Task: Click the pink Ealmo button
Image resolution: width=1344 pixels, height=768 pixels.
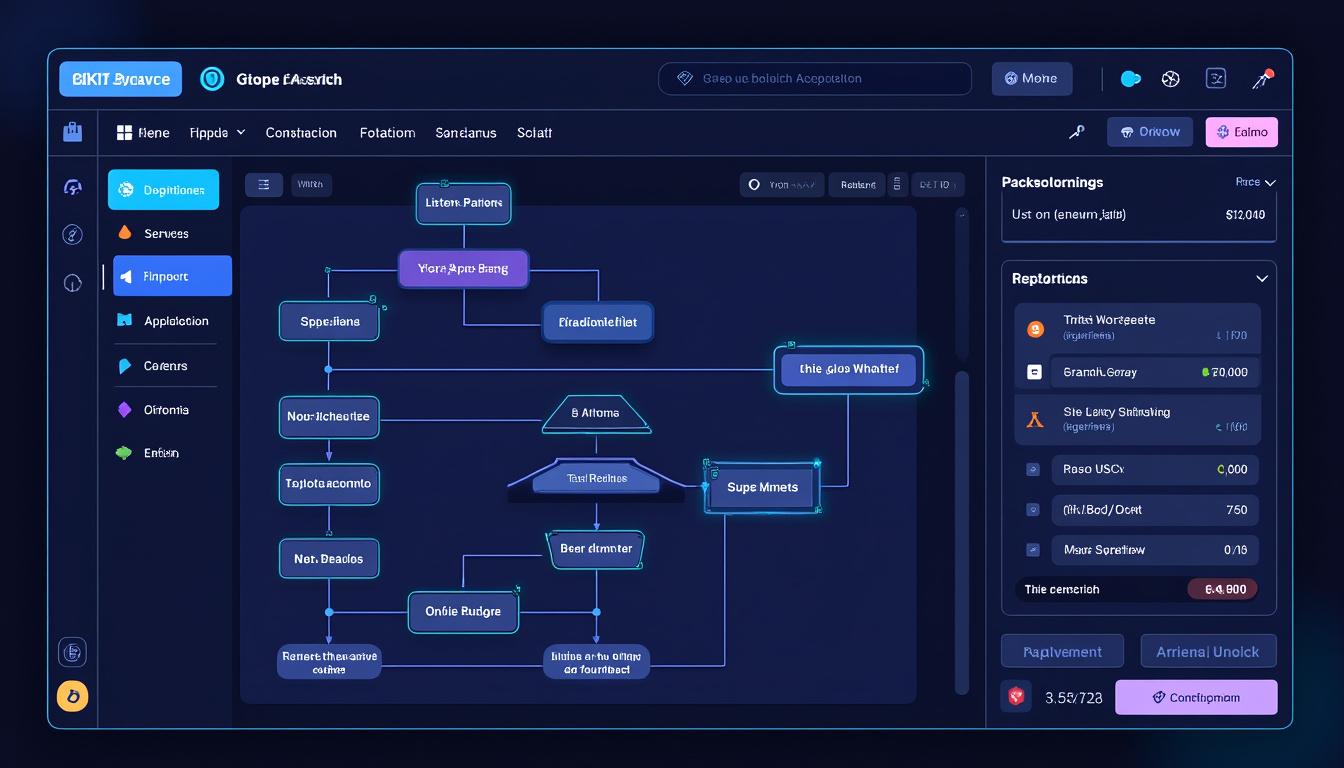Action: 1242,132
